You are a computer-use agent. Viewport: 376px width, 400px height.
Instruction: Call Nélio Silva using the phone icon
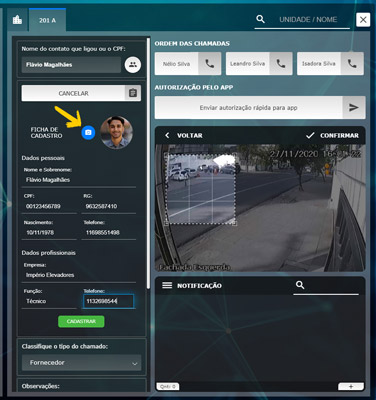(x=210, y=63)
